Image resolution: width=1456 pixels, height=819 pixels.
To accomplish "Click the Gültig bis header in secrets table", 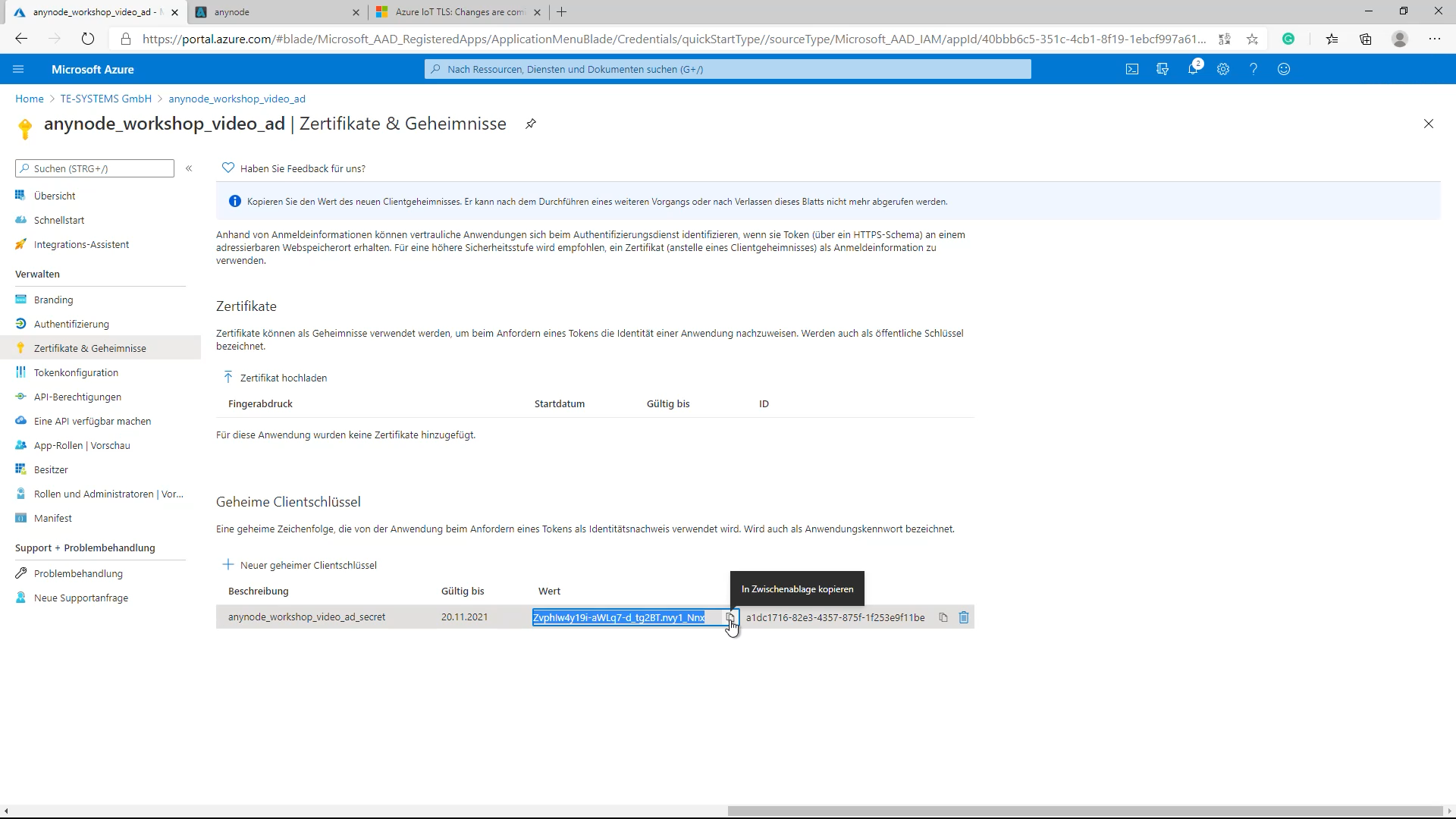I will click(x=463, y=591).
